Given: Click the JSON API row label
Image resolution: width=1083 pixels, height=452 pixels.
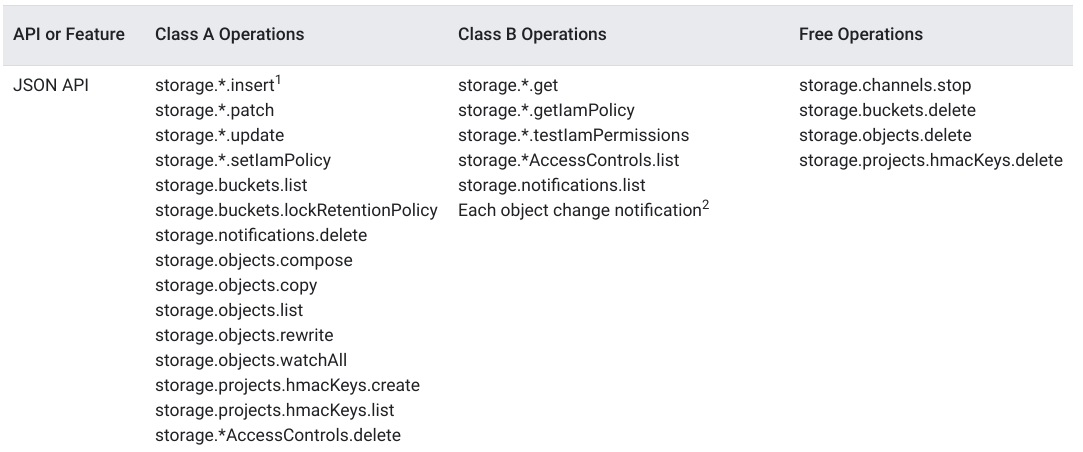Looking at the screenshot, I should [x=50, y=85].
